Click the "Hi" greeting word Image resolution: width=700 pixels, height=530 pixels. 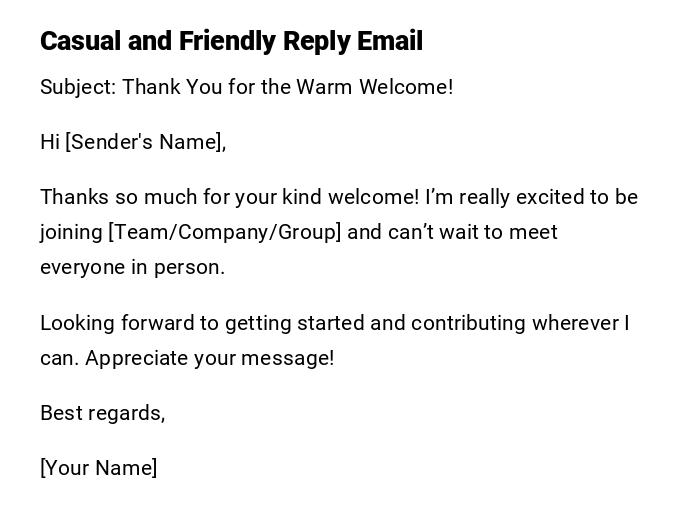50,142
